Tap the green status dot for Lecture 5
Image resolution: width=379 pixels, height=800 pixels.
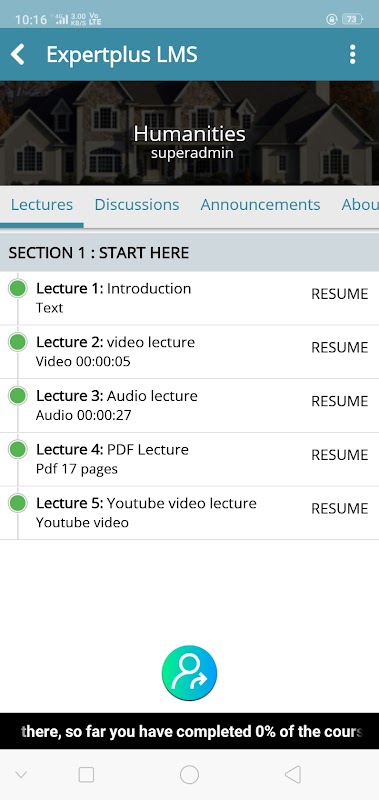[x=18, y=503]
